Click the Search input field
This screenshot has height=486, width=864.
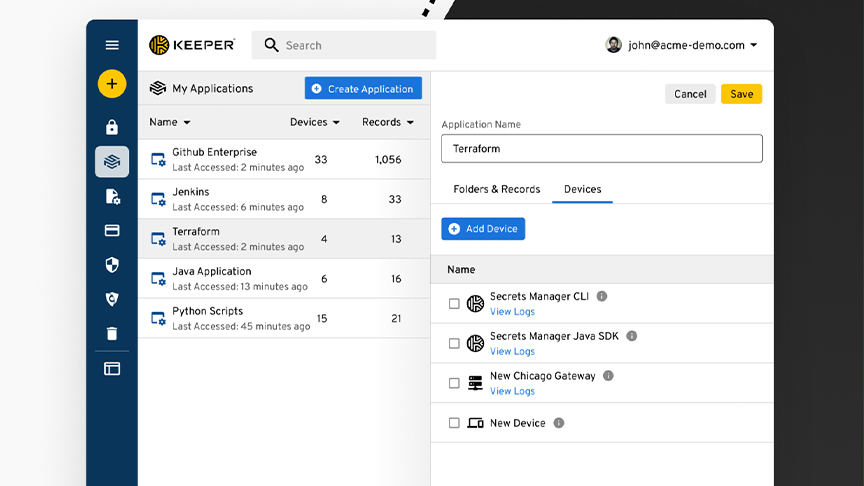point(344,45)
